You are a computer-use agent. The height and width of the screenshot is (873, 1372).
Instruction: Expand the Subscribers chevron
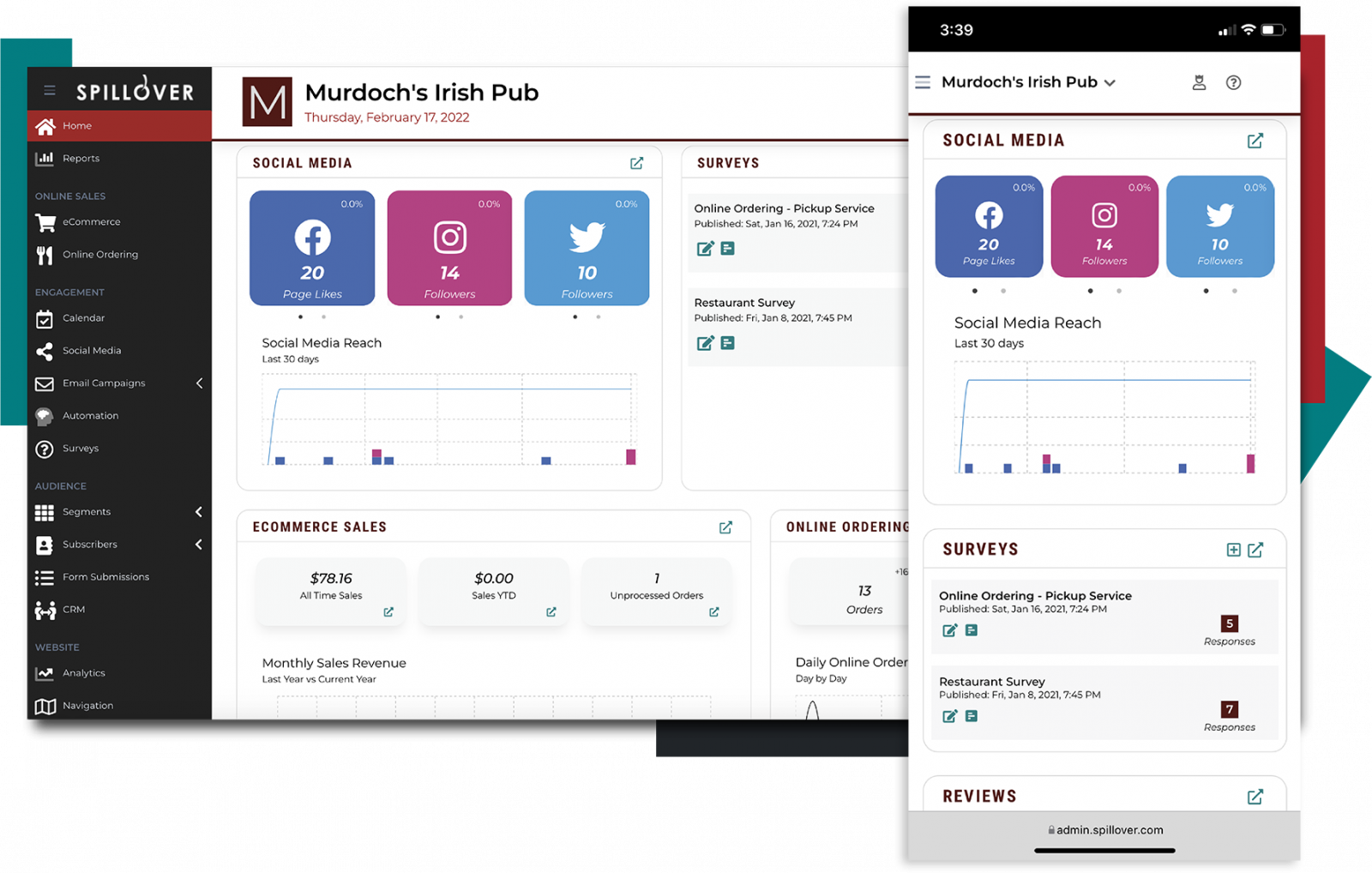click(199, 545)
